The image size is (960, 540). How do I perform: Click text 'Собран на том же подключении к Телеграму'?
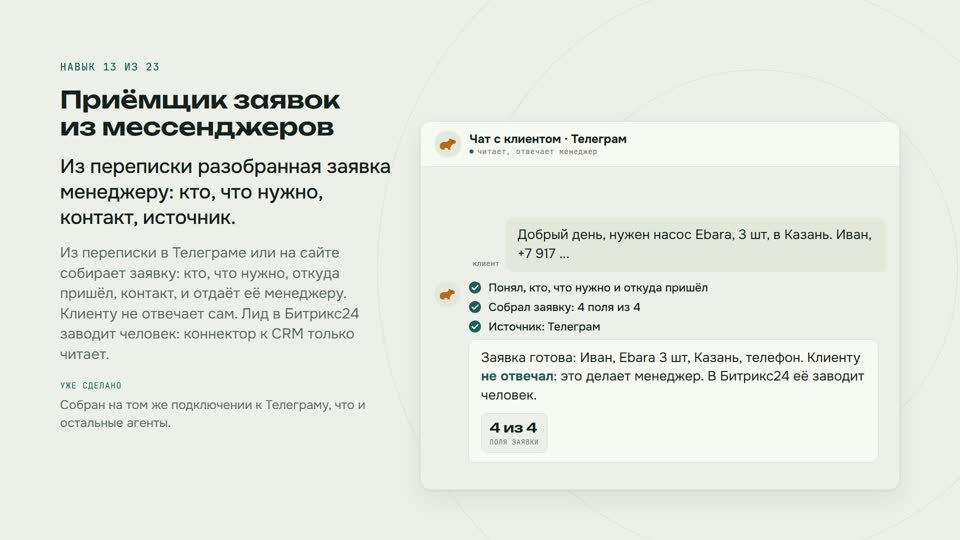pyautogui.click(x=212, y=414)
